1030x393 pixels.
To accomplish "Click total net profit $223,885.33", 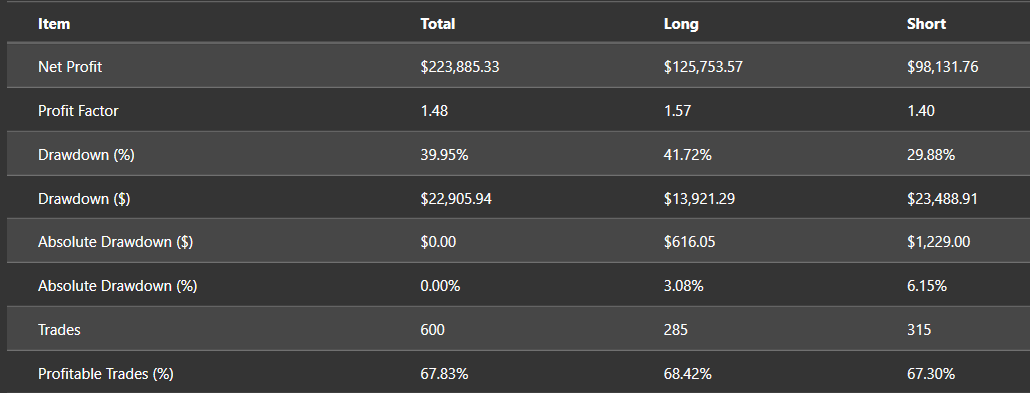I will pos(460,67).
